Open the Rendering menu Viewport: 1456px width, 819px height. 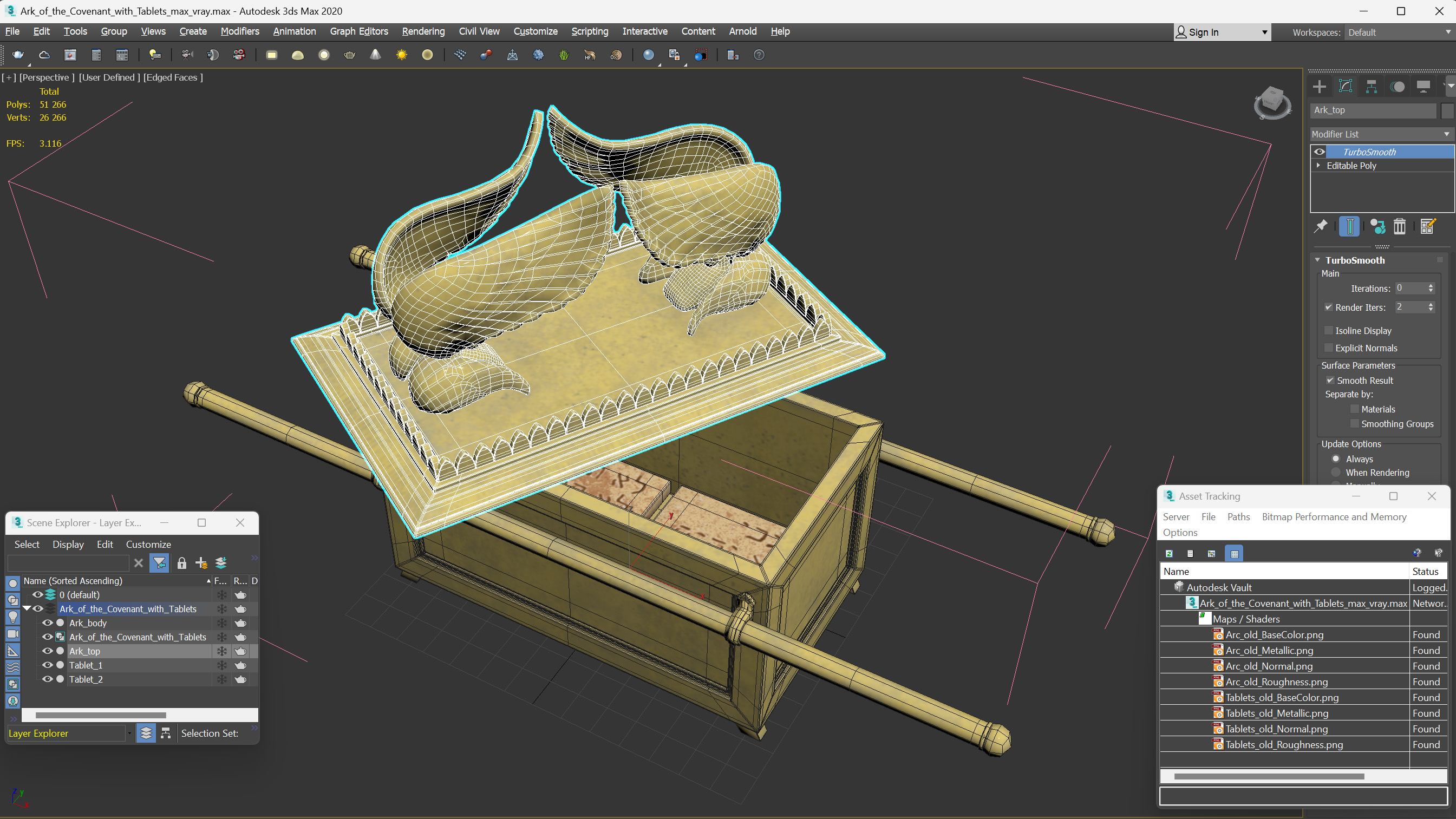(x=423, y=31)
